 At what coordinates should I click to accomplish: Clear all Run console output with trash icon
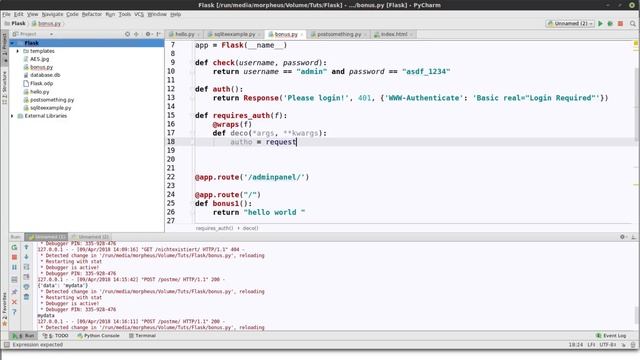[x=27, y=297]
